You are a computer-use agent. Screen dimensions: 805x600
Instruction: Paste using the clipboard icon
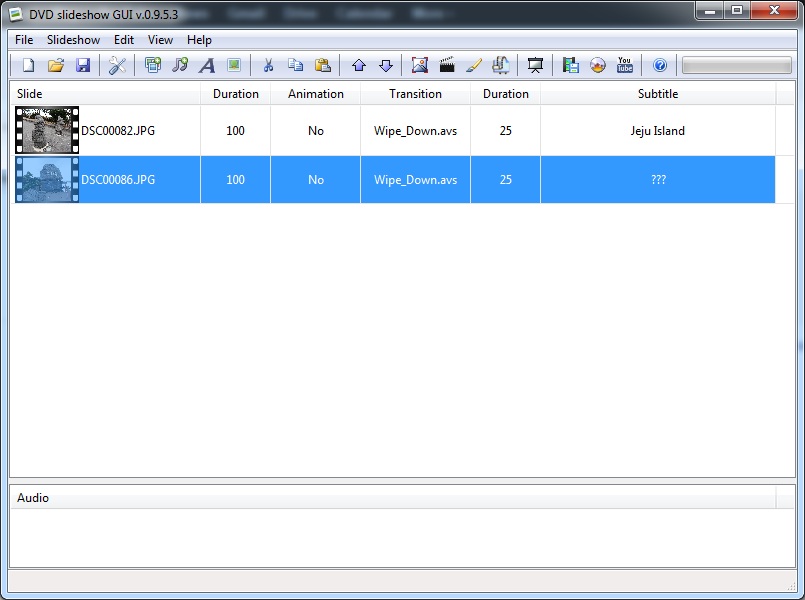pos(322,65)
